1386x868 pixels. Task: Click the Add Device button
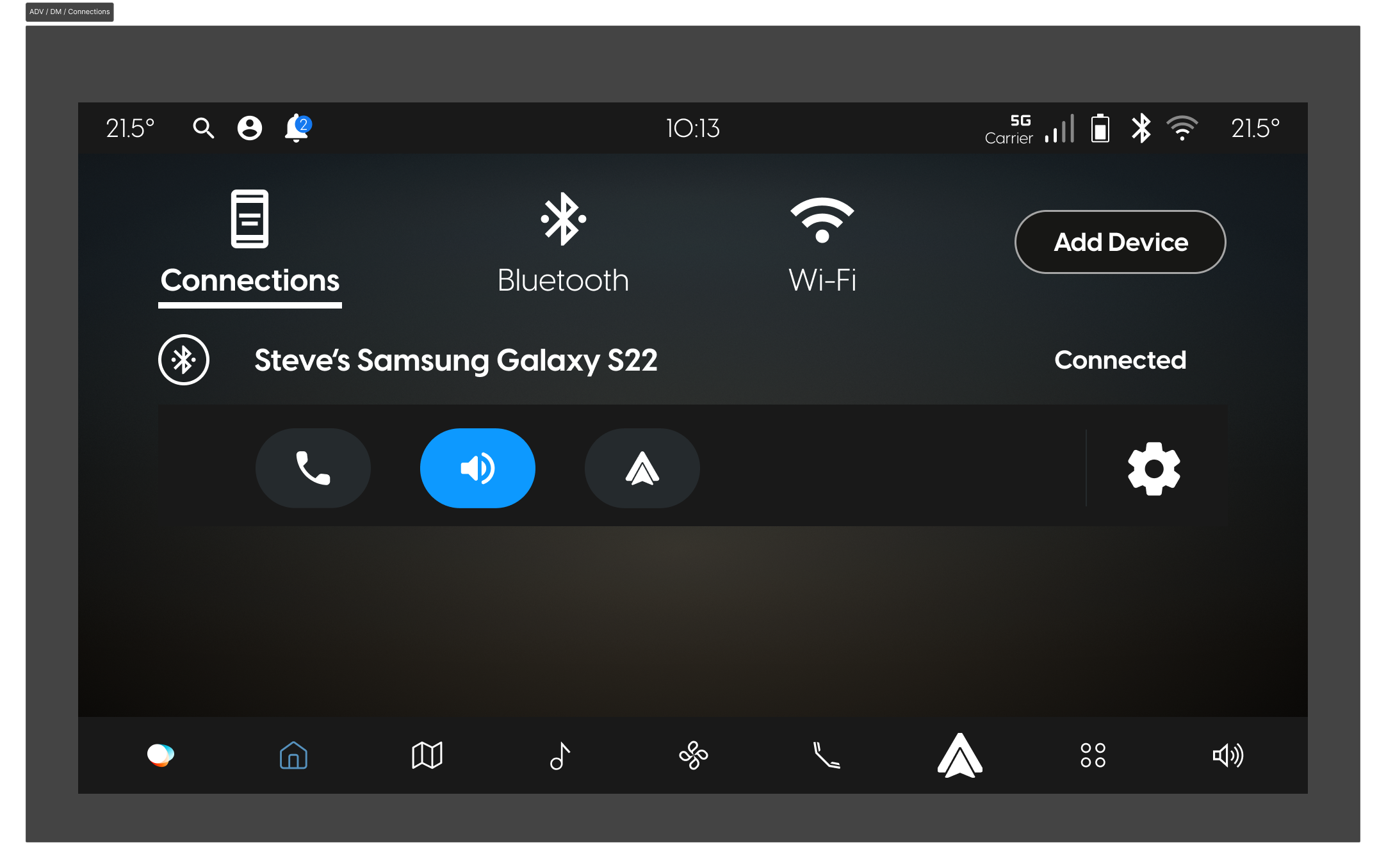tap(1120, 242)
